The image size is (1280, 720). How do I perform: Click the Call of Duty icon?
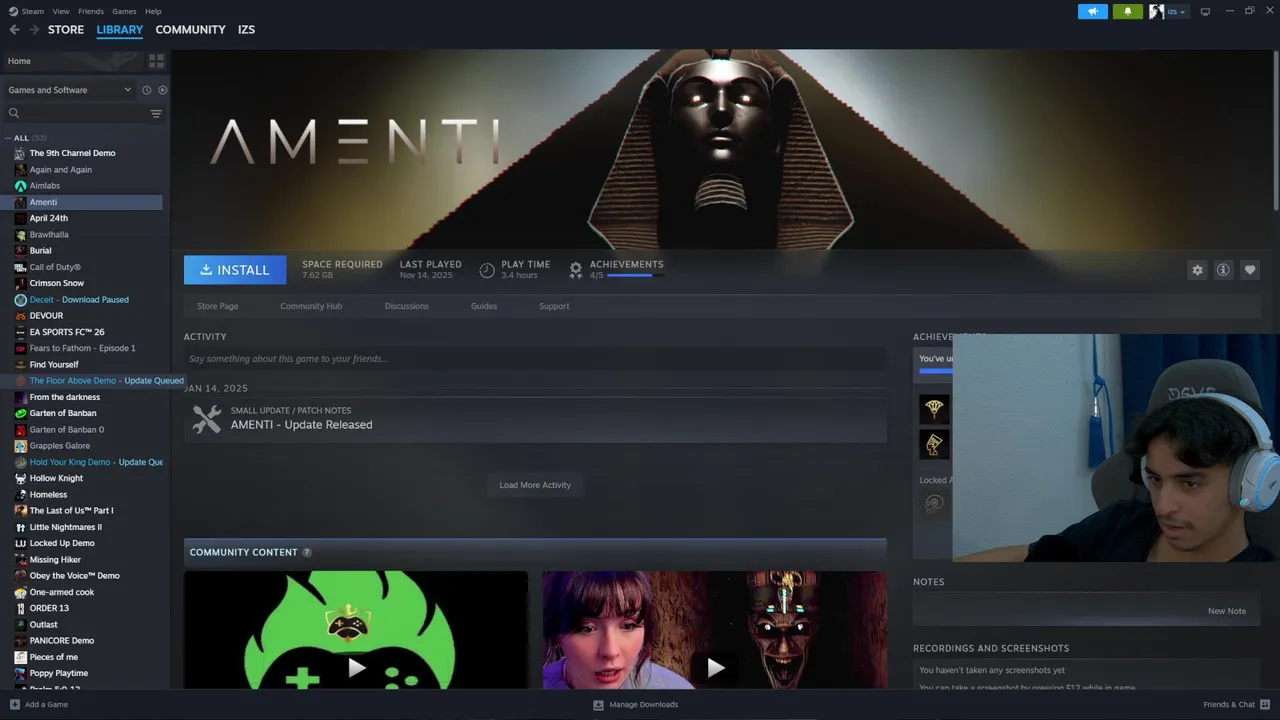click(20, 267)
